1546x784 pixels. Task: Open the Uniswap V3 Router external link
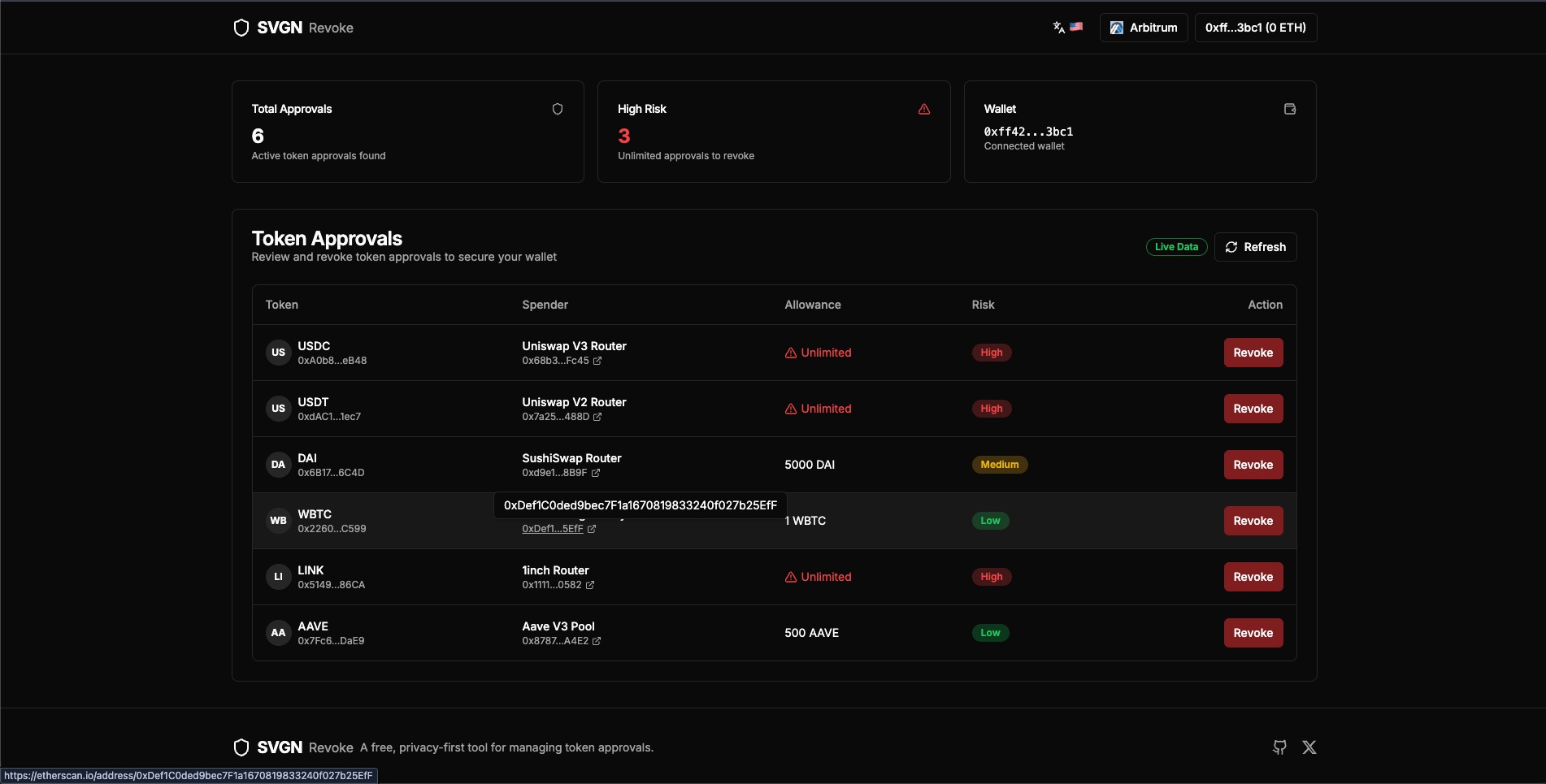597,361
